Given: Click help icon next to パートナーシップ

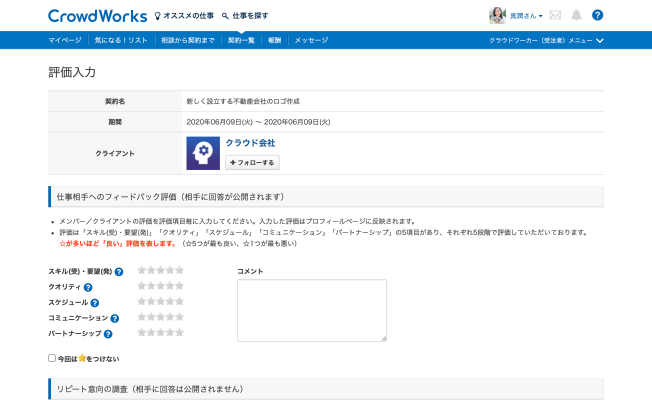Looking at the screenshot, I should (x=108, y=334).
